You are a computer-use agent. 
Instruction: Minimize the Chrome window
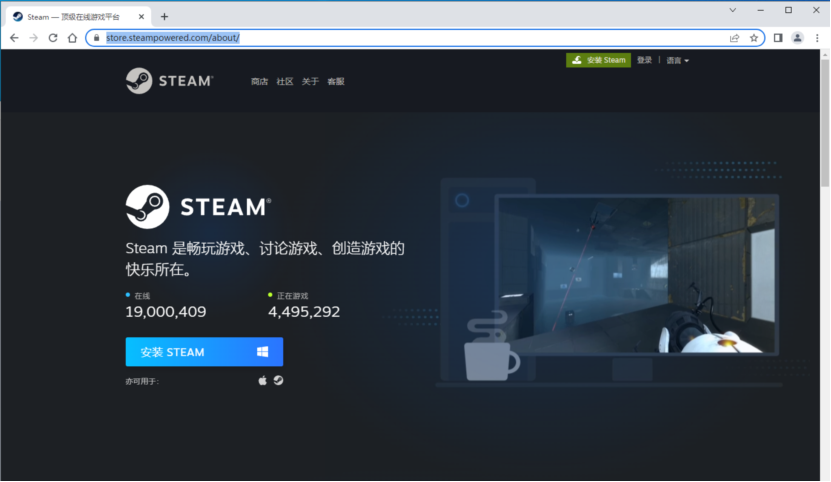coord(761,10)
